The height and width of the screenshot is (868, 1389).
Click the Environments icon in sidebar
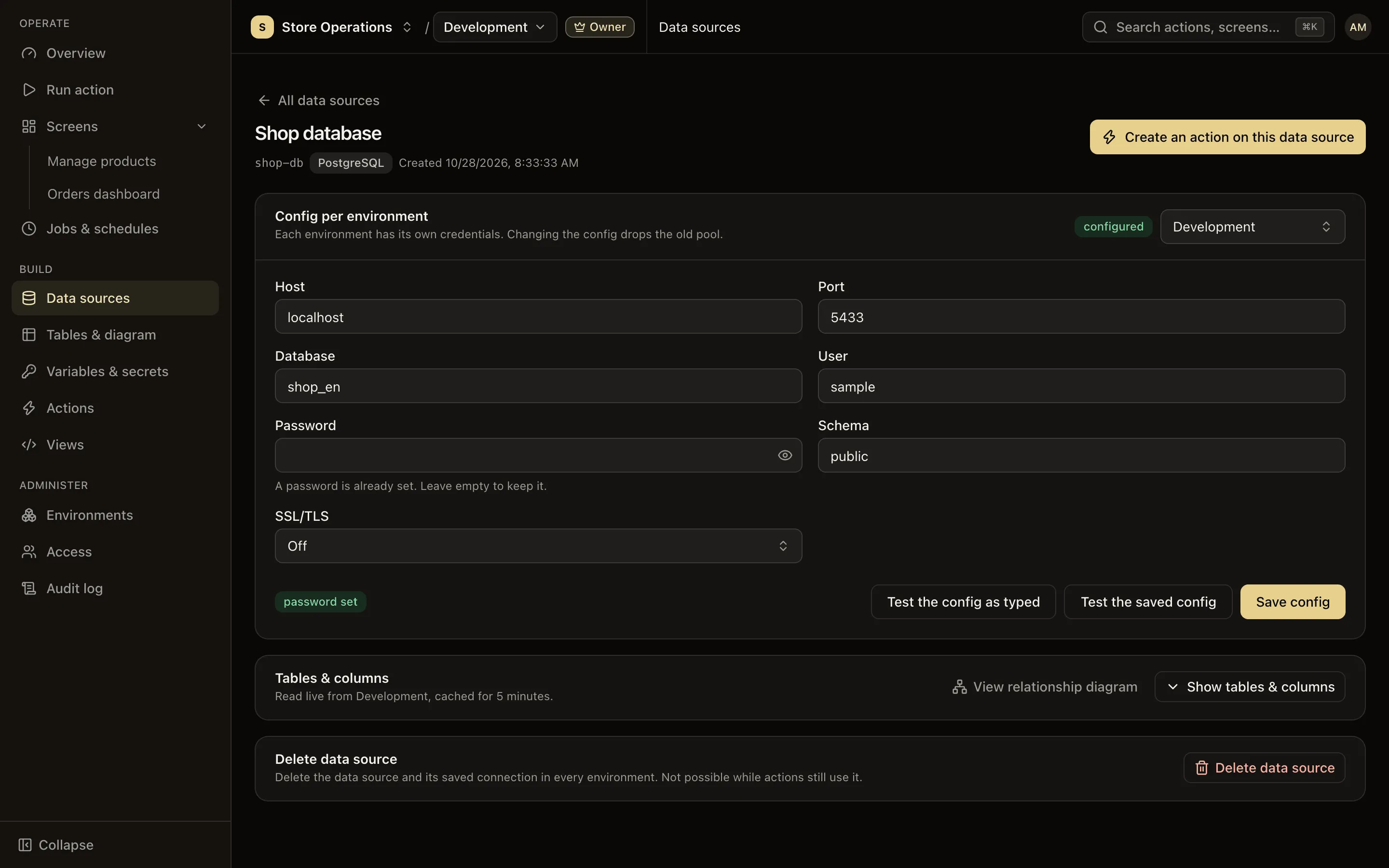(x=29, y=515)
